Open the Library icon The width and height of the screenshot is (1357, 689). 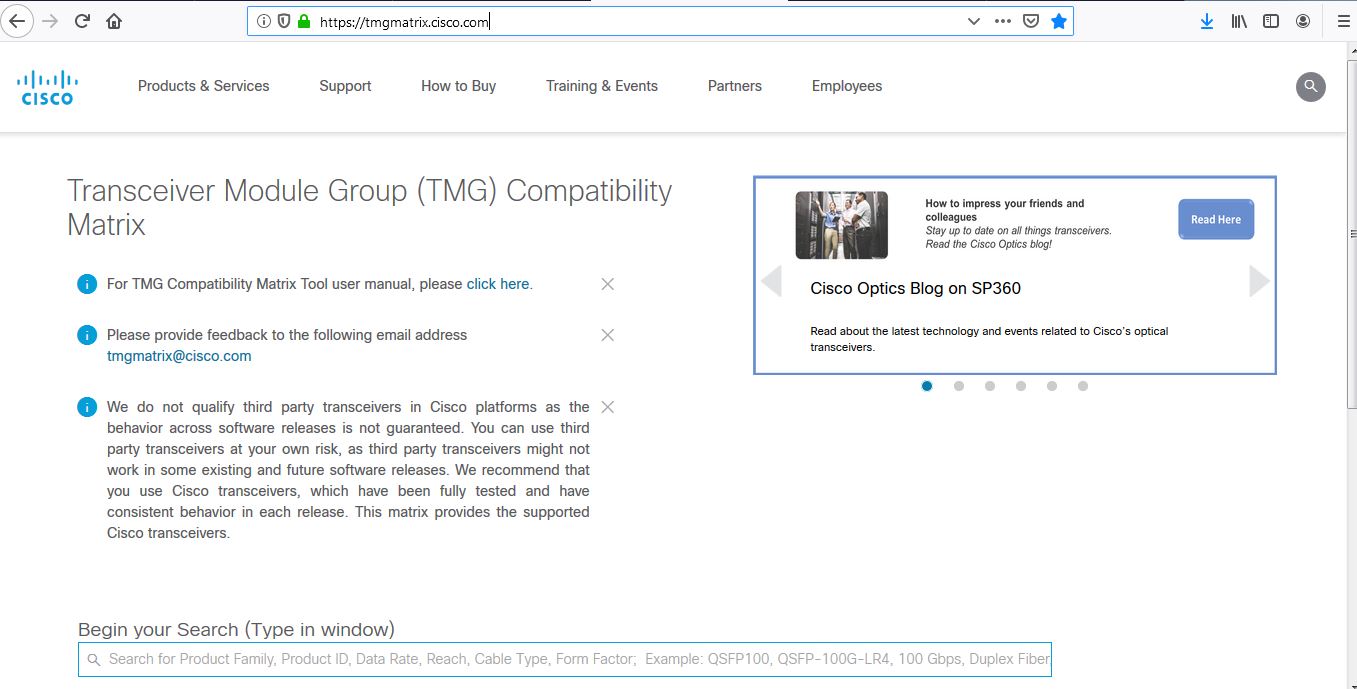[x=1238, y=20]
